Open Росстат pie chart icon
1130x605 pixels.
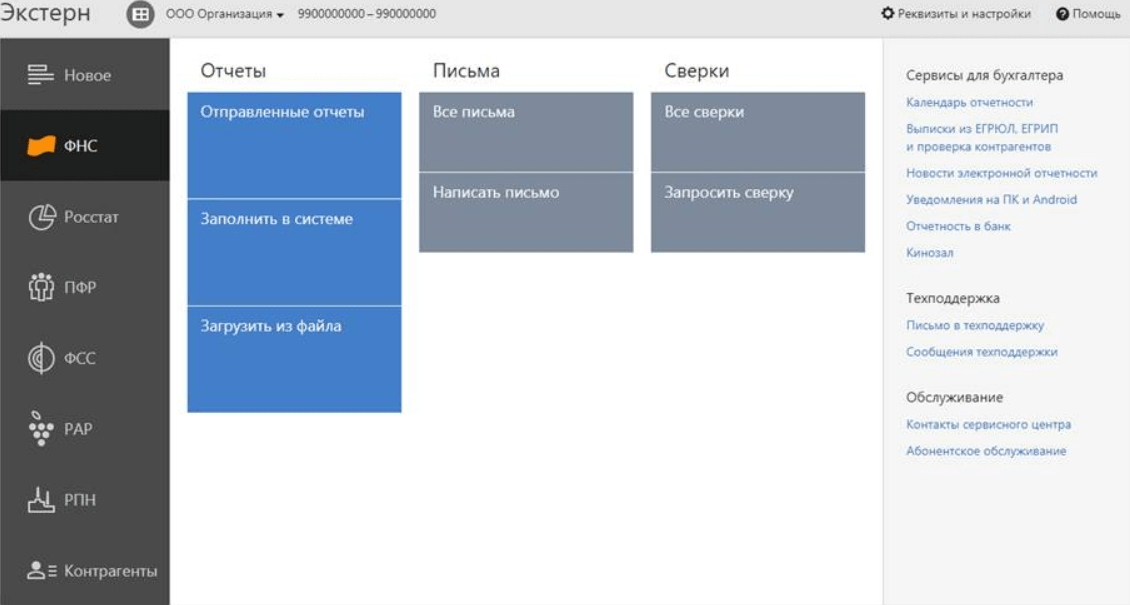40,217
